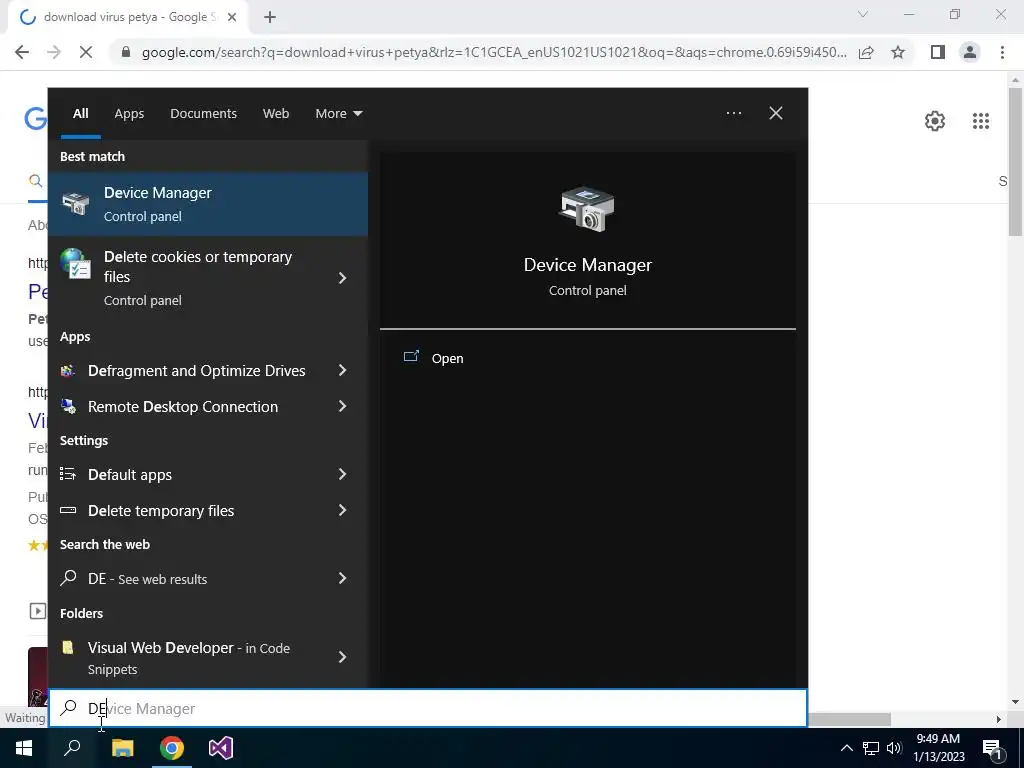Select the Web search filter tab
The width and height of the screenshot is (1024, 768).
pyautogui.click(x=276, y=113)
